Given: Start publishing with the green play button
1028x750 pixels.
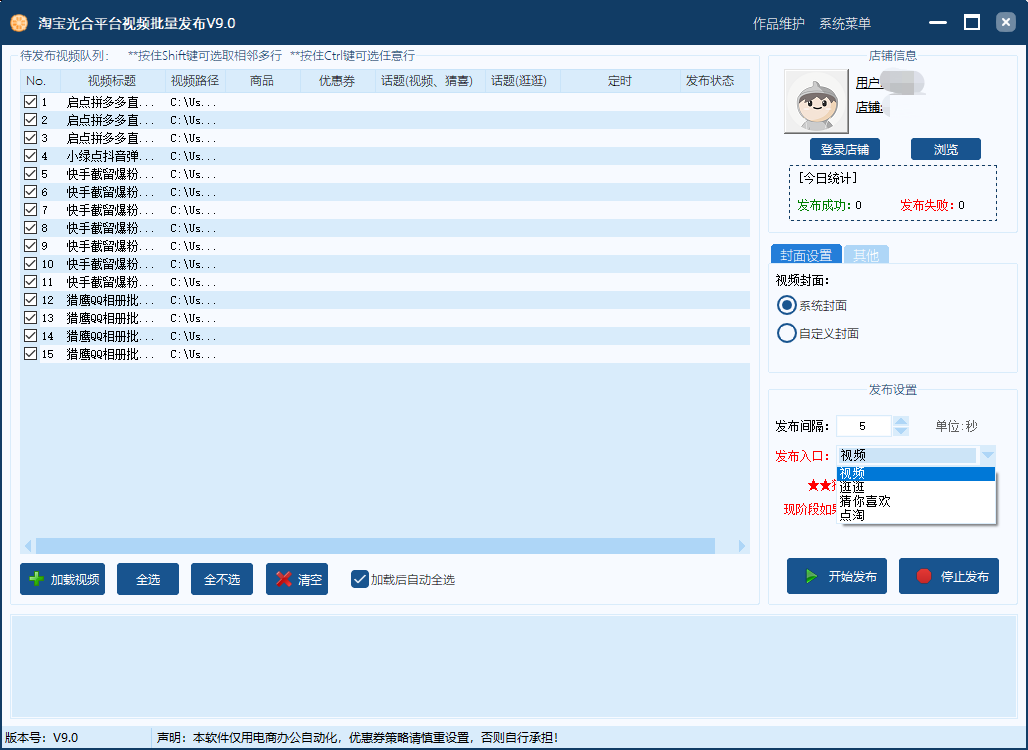Looking at the screenshot, I should coord(837,576).
